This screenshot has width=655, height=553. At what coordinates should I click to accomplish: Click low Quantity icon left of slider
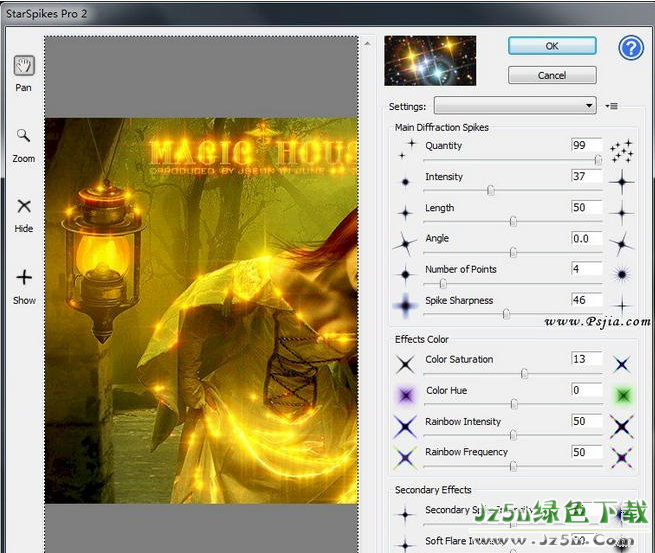pyautogui.click(x=407, y=149)
